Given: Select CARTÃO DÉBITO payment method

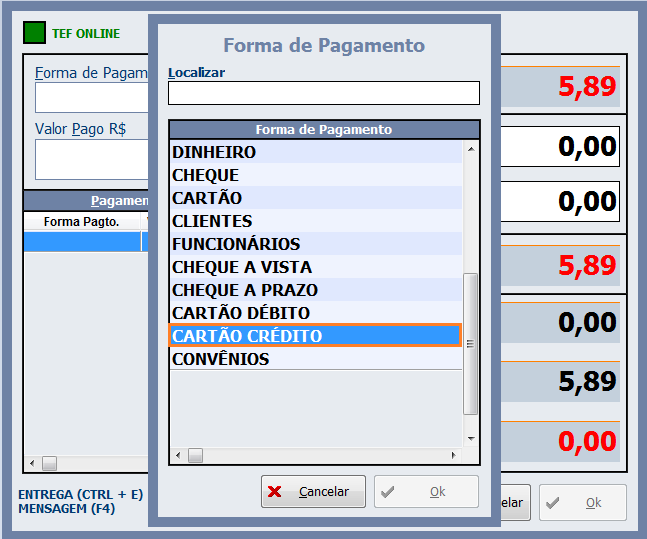Looking at the screenshot, I should click(241, 313).
